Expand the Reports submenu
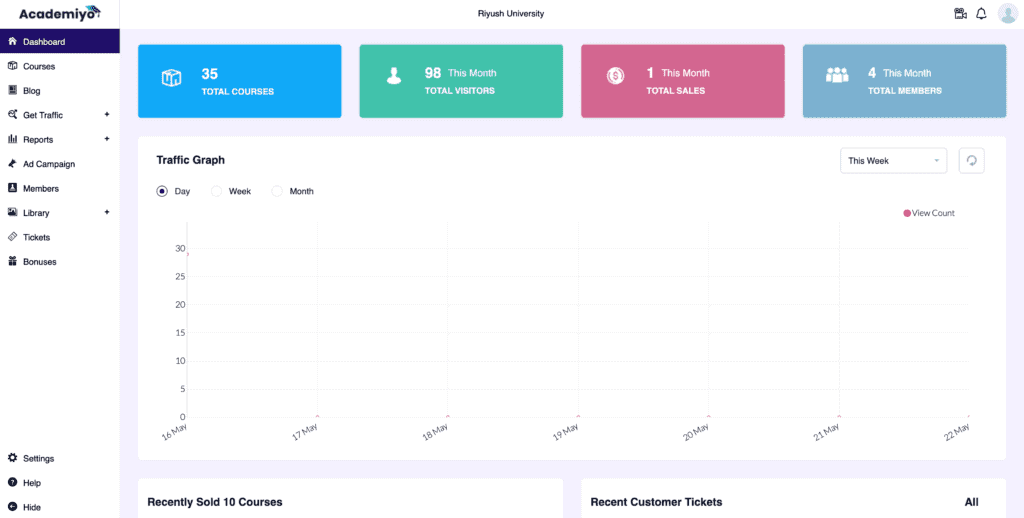 (x=106, y=139)
